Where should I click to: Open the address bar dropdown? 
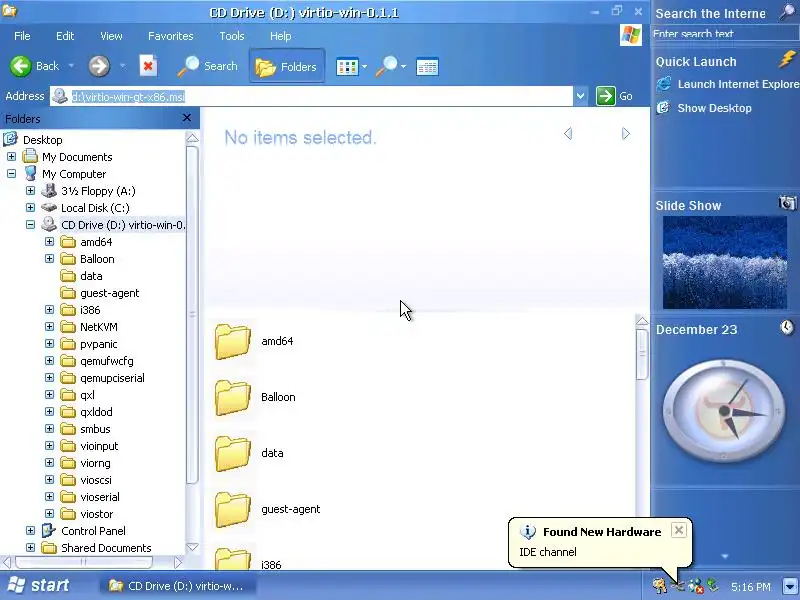tap(581, 96)
